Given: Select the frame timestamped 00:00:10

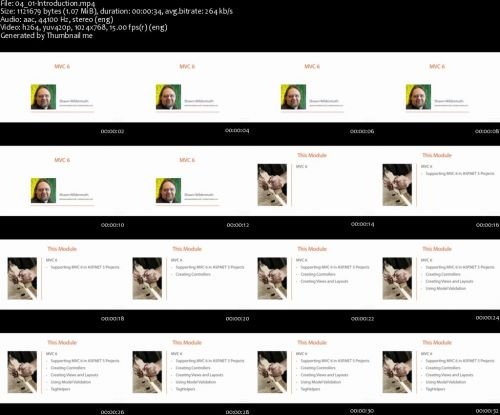Looking at the screenshot, I should (x=62, y=181).
